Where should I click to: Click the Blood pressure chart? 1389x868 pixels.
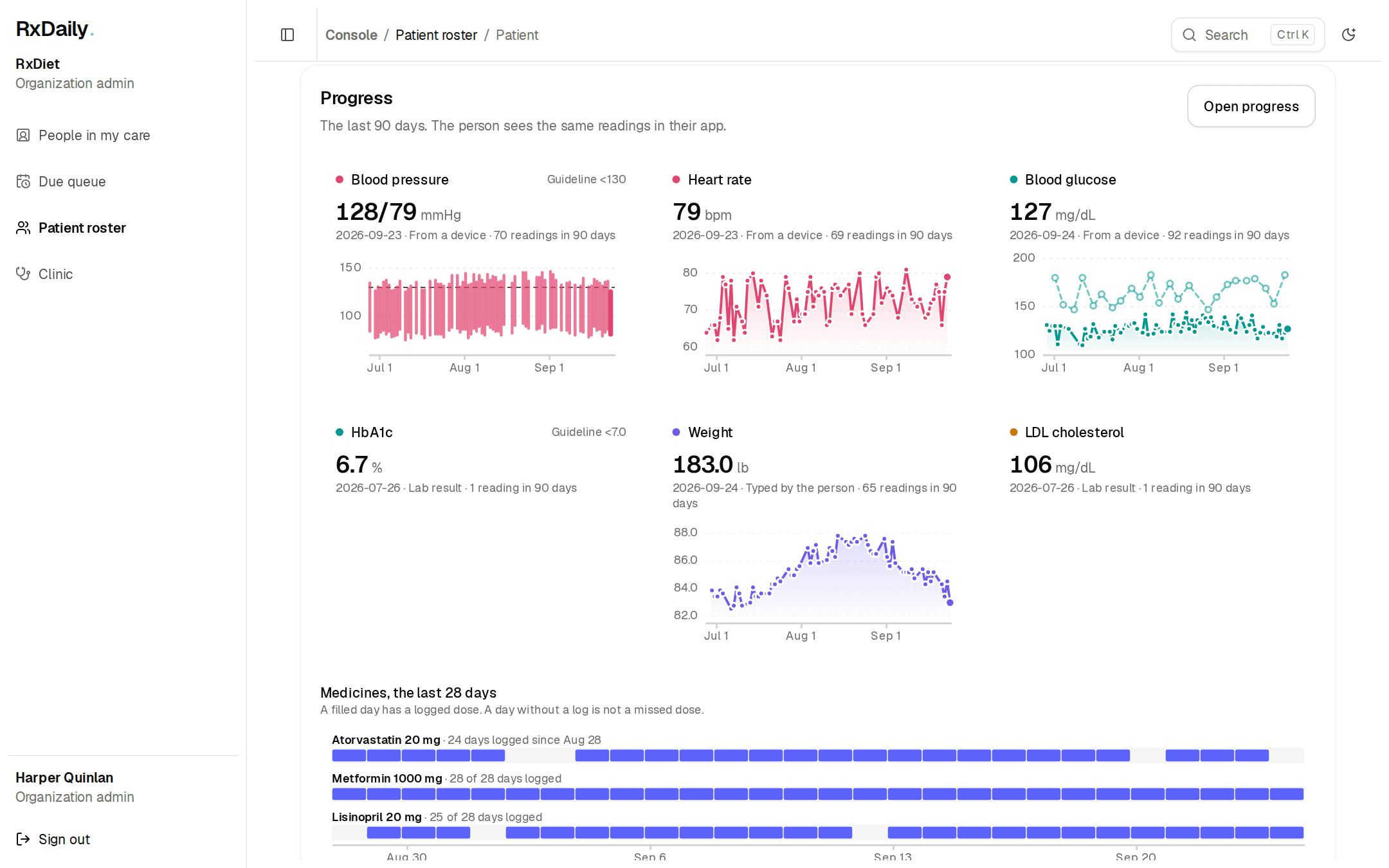(x=480, y=315)
